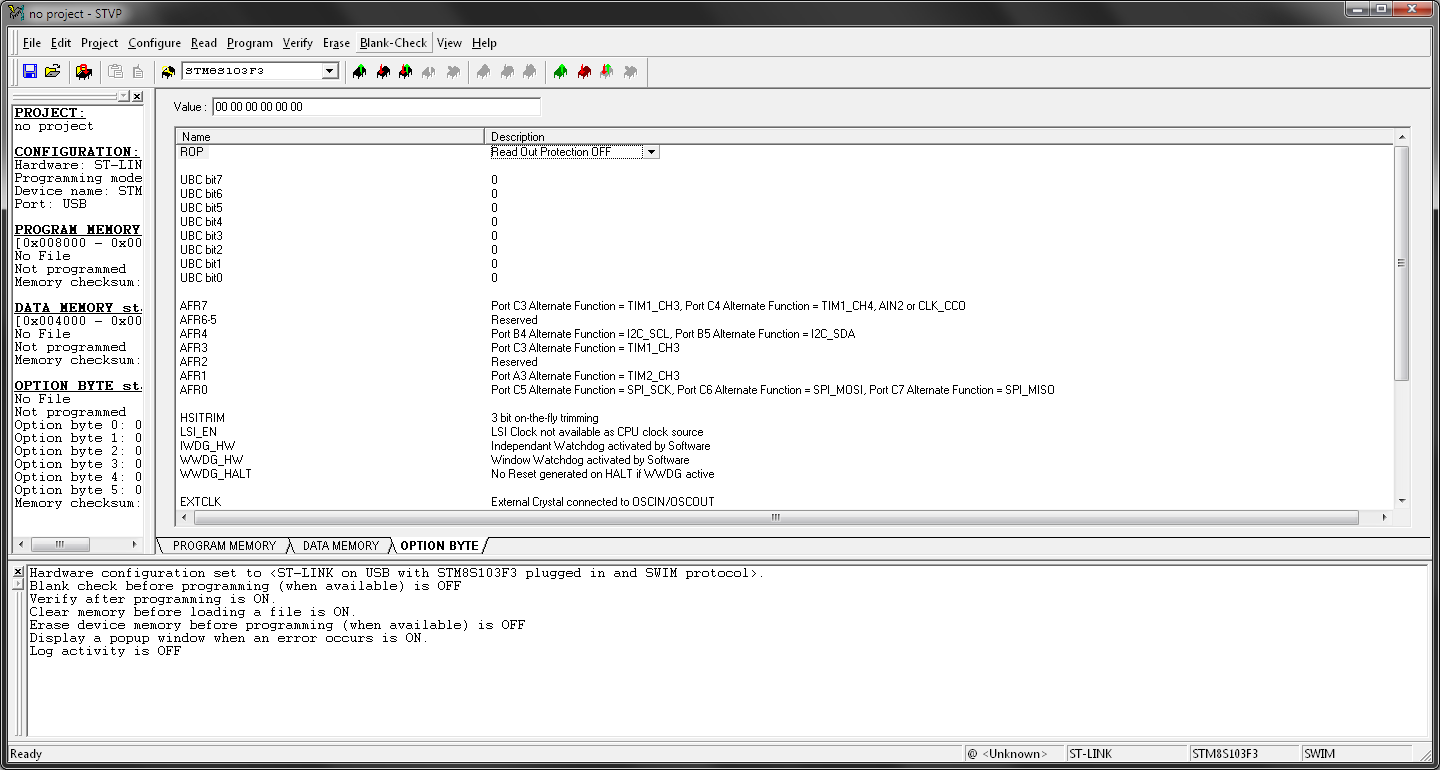Click the greyed Erase current tab icon

[429, 71]
